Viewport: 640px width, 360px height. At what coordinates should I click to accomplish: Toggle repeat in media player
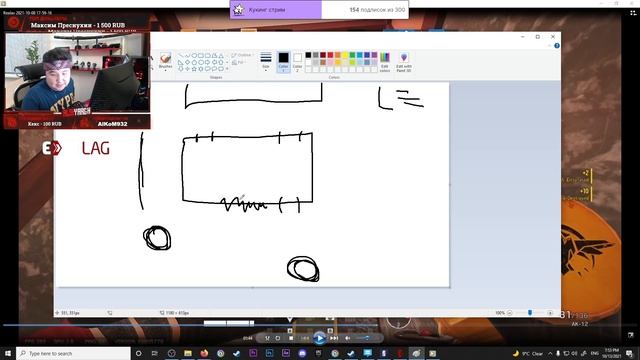point(278,338)
